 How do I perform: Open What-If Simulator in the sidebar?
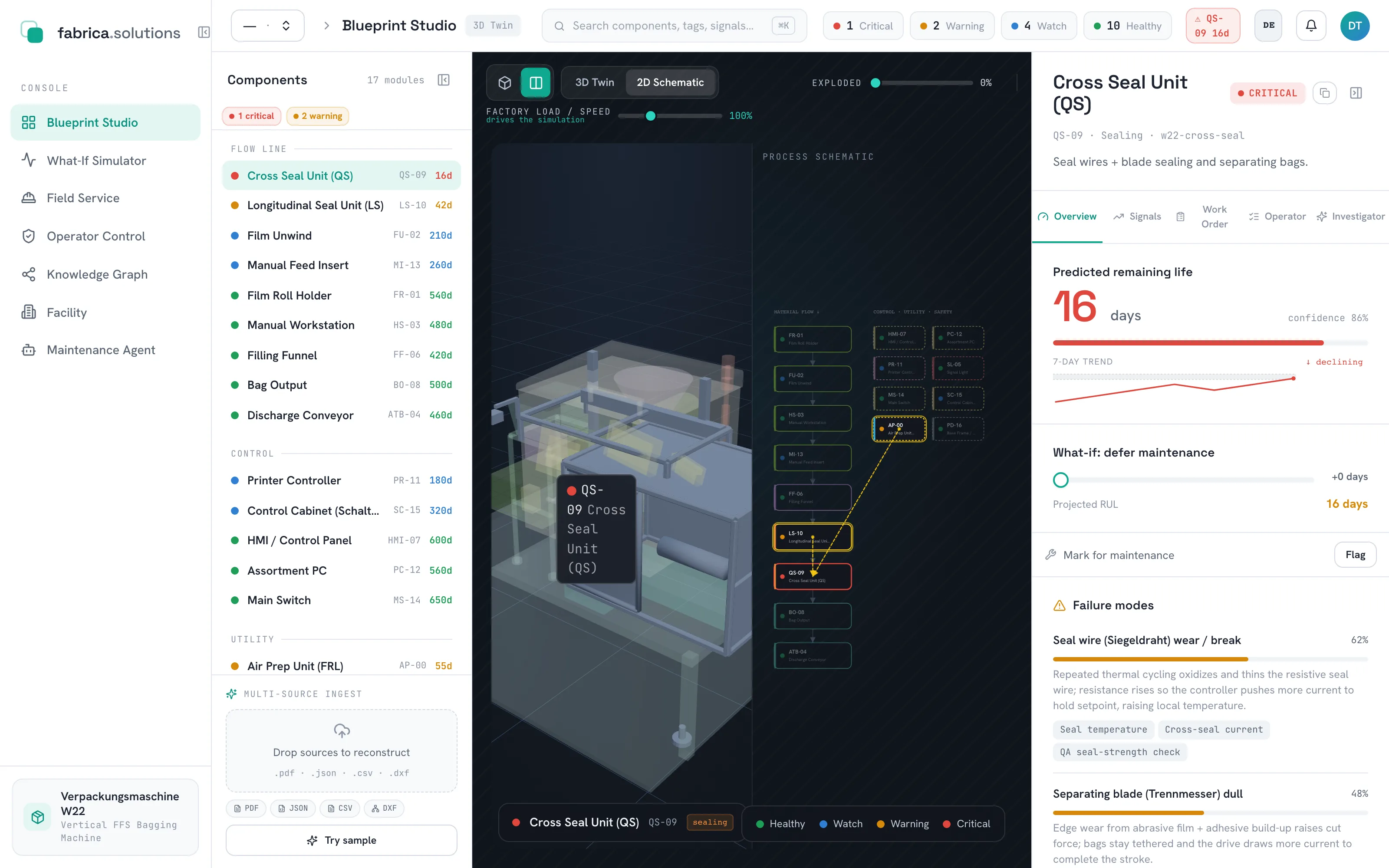click(x=105, y=160)
